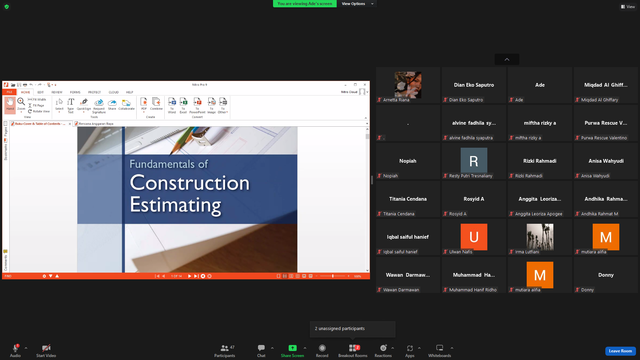Open Breakout Rooms

[x=353, y=350]
